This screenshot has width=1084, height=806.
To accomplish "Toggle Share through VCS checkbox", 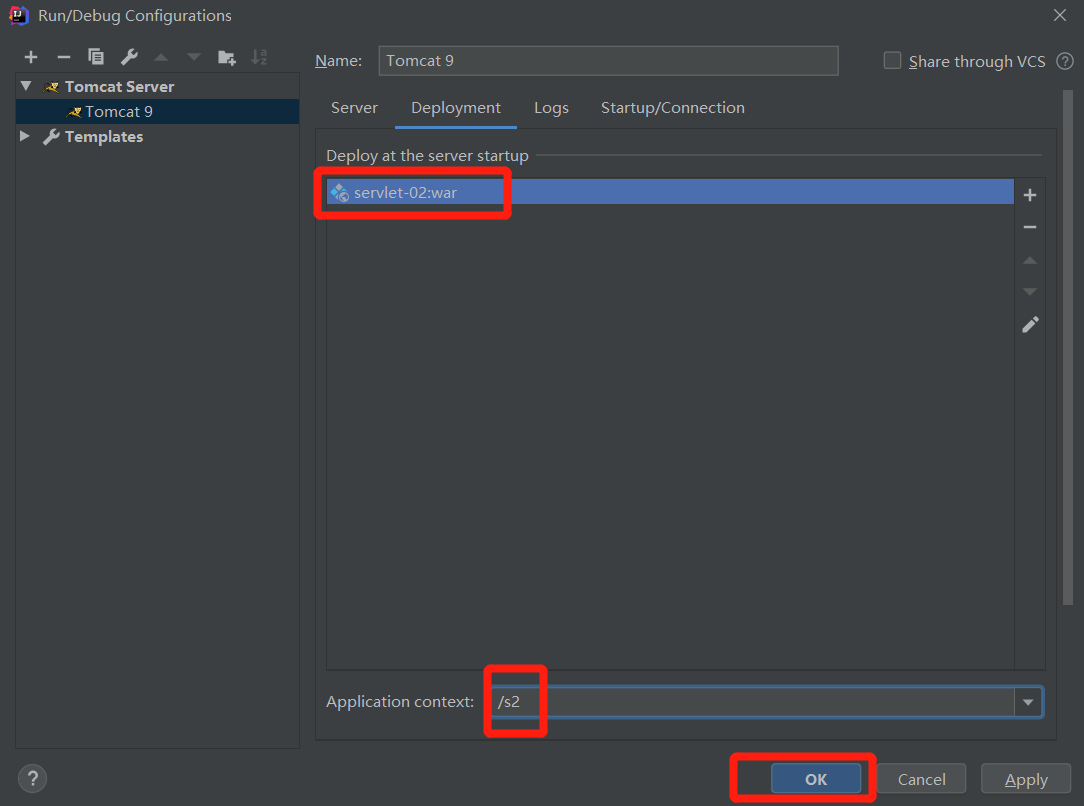I will coord(893,61).
